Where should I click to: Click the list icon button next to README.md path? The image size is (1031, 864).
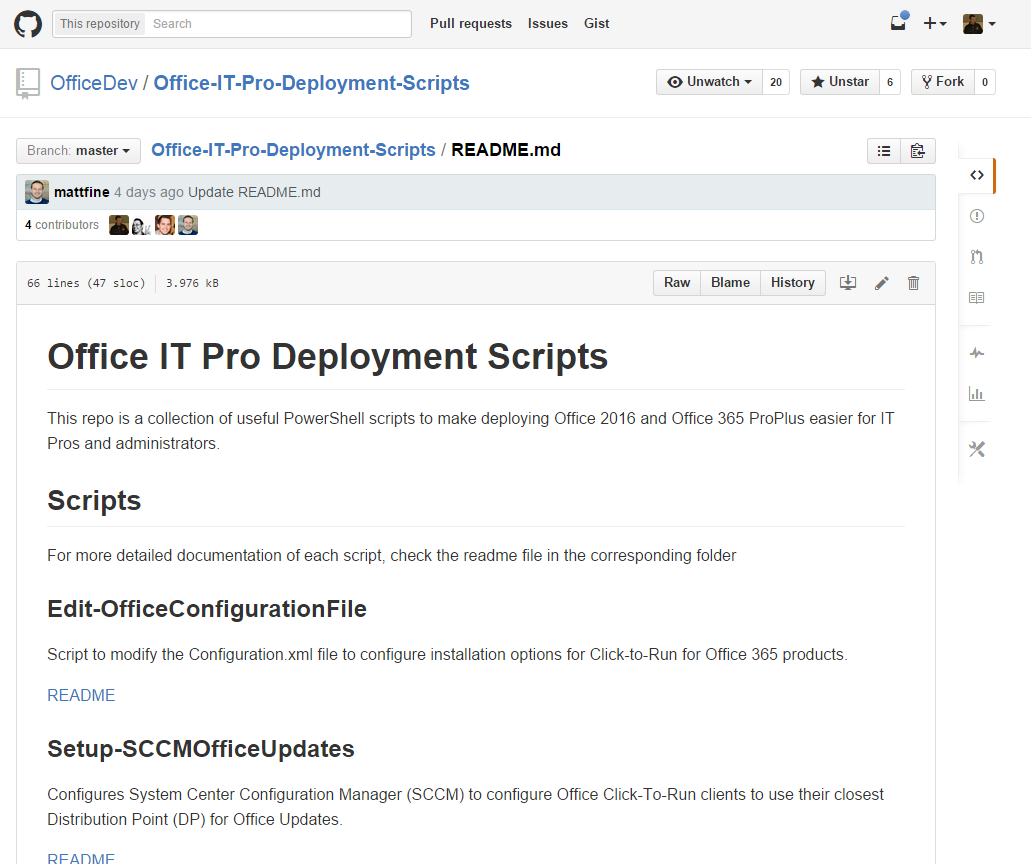(x=884, y=151)
